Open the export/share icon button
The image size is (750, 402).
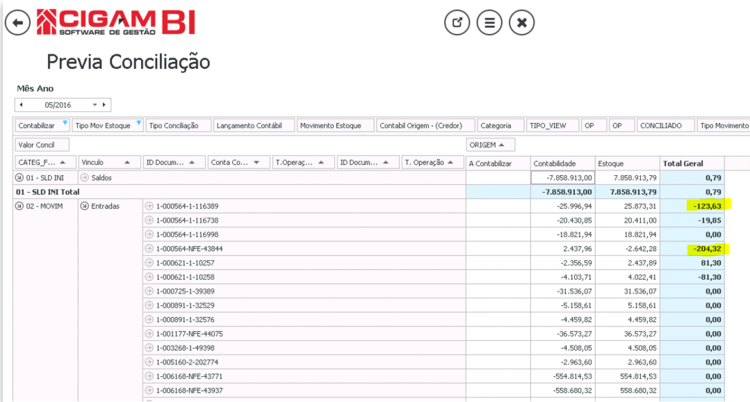click(x=457, y=22)
